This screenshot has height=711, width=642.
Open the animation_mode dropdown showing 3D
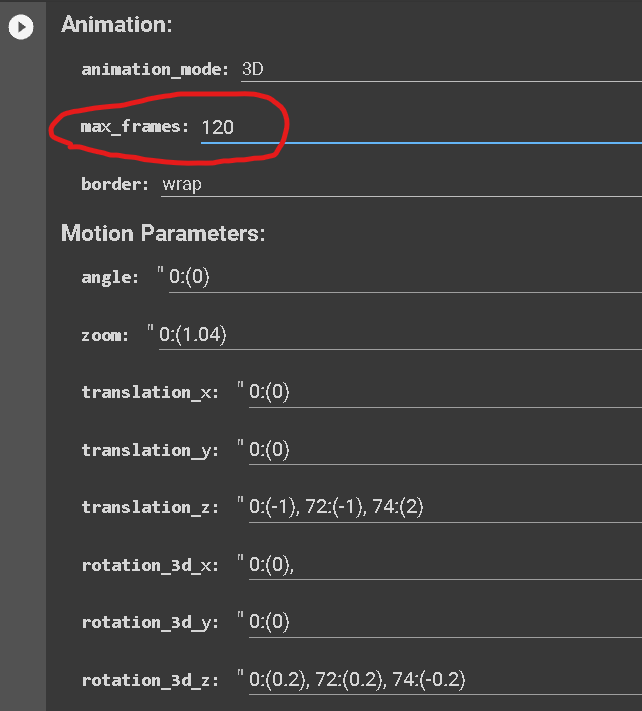pyautogui.click(x=441, y=70)
